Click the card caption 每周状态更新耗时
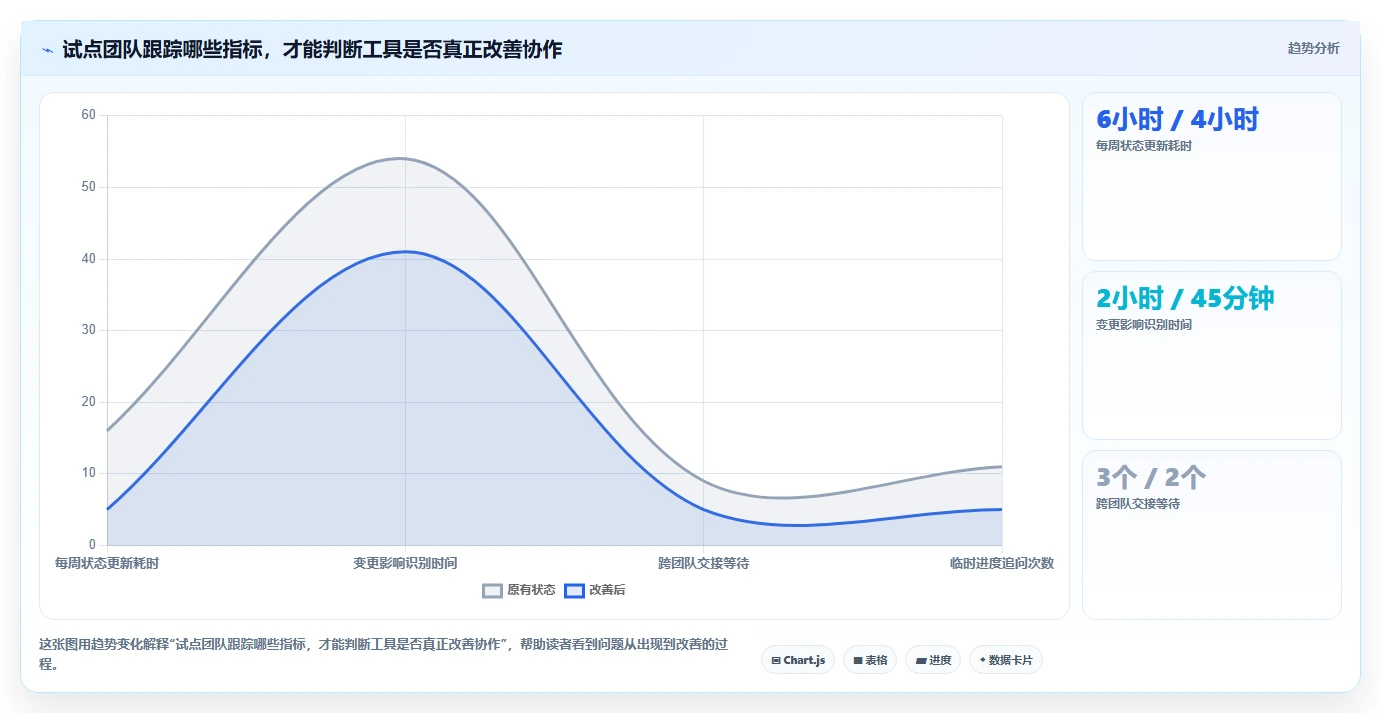This screenshot has width=1381, height=713. 1143,146
